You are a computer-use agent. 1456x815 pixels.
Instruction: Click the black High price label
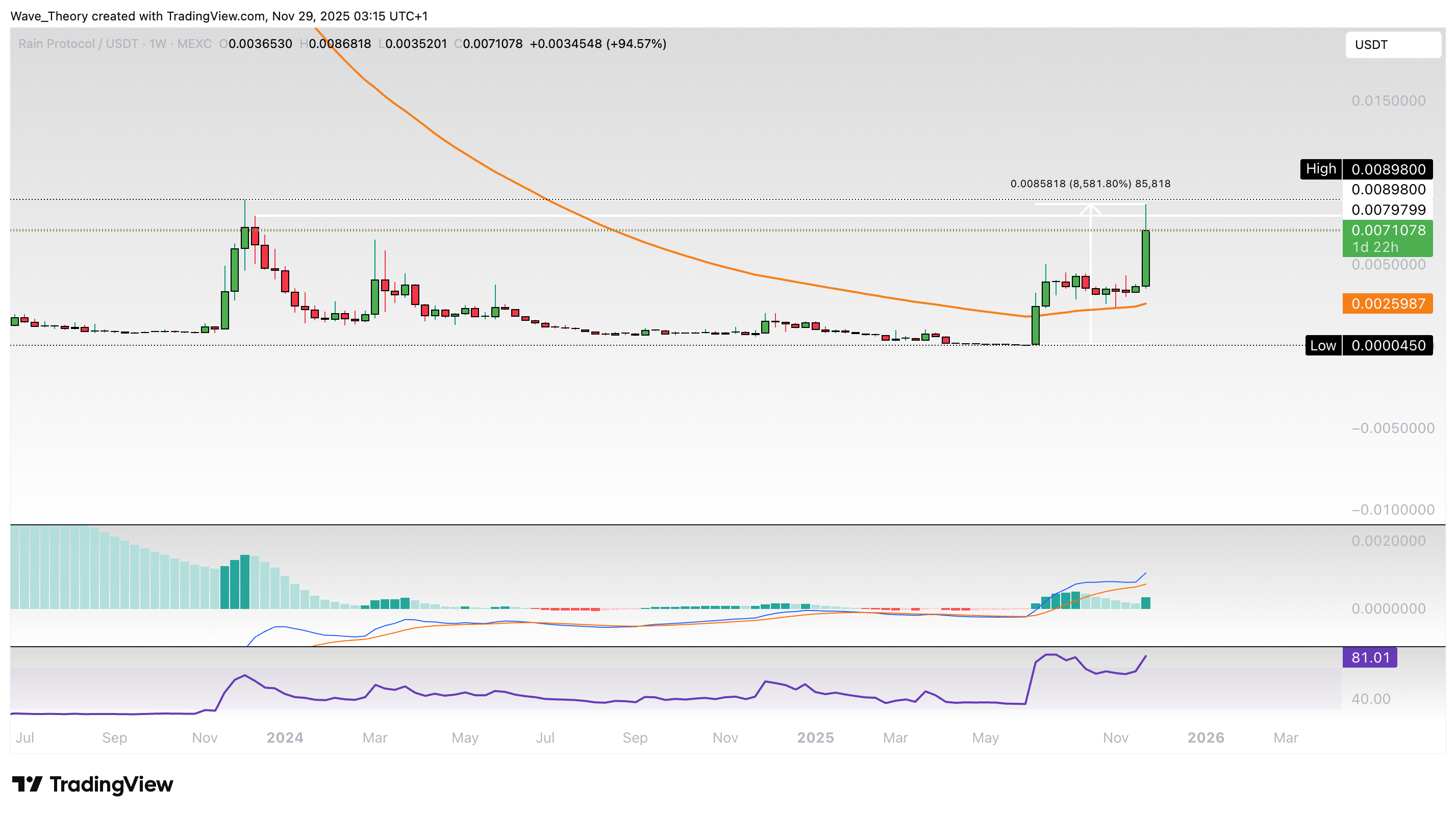(1320, 169)
